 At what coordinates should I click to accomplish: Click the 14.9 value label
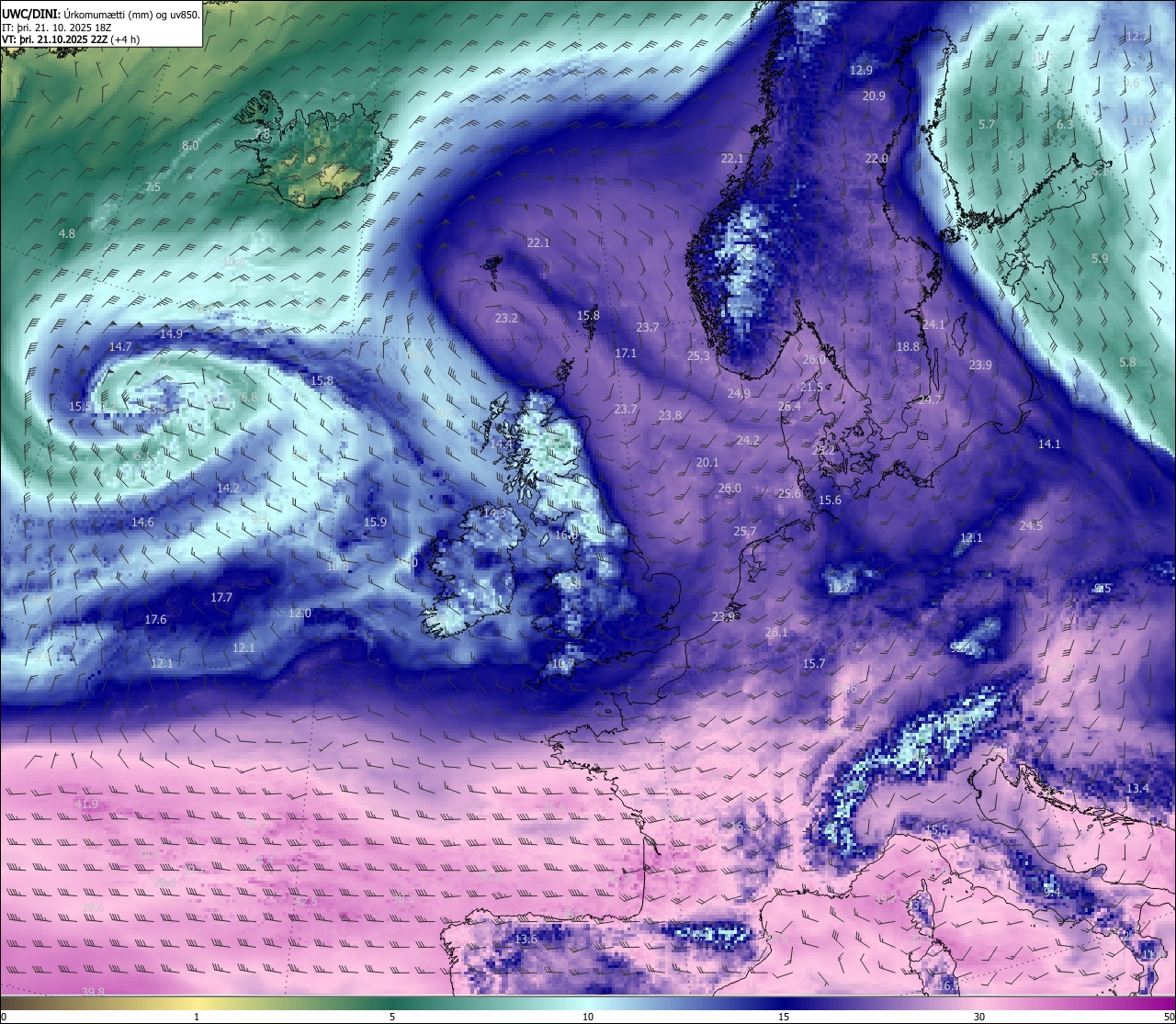click(171, 334)
